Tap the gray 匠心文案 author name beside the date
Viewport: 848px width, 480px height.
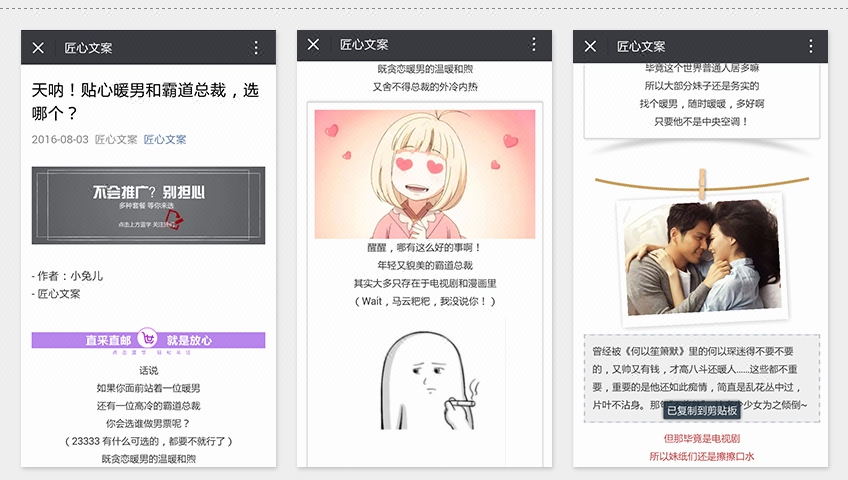click(116, 140)
